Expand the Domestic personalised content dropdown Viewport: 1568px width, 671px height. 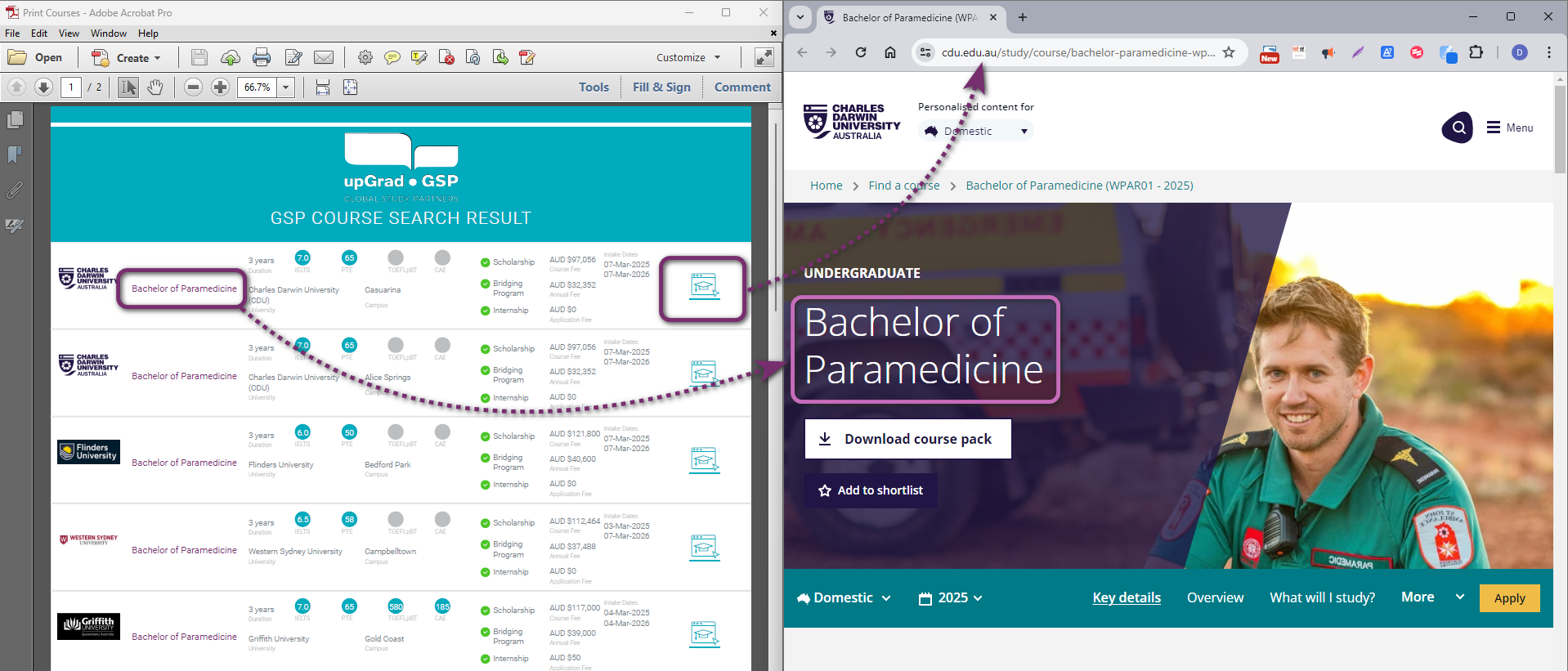[976, 131]
